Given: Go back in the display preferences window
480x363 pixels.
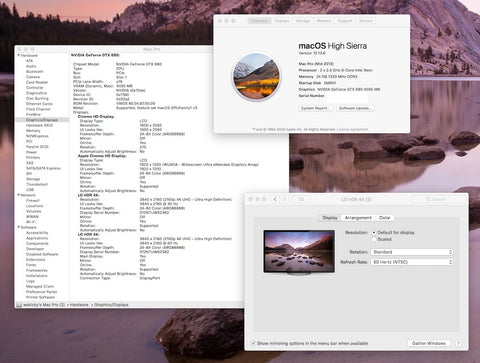Looking at the screenshot, I should [275, 199].
